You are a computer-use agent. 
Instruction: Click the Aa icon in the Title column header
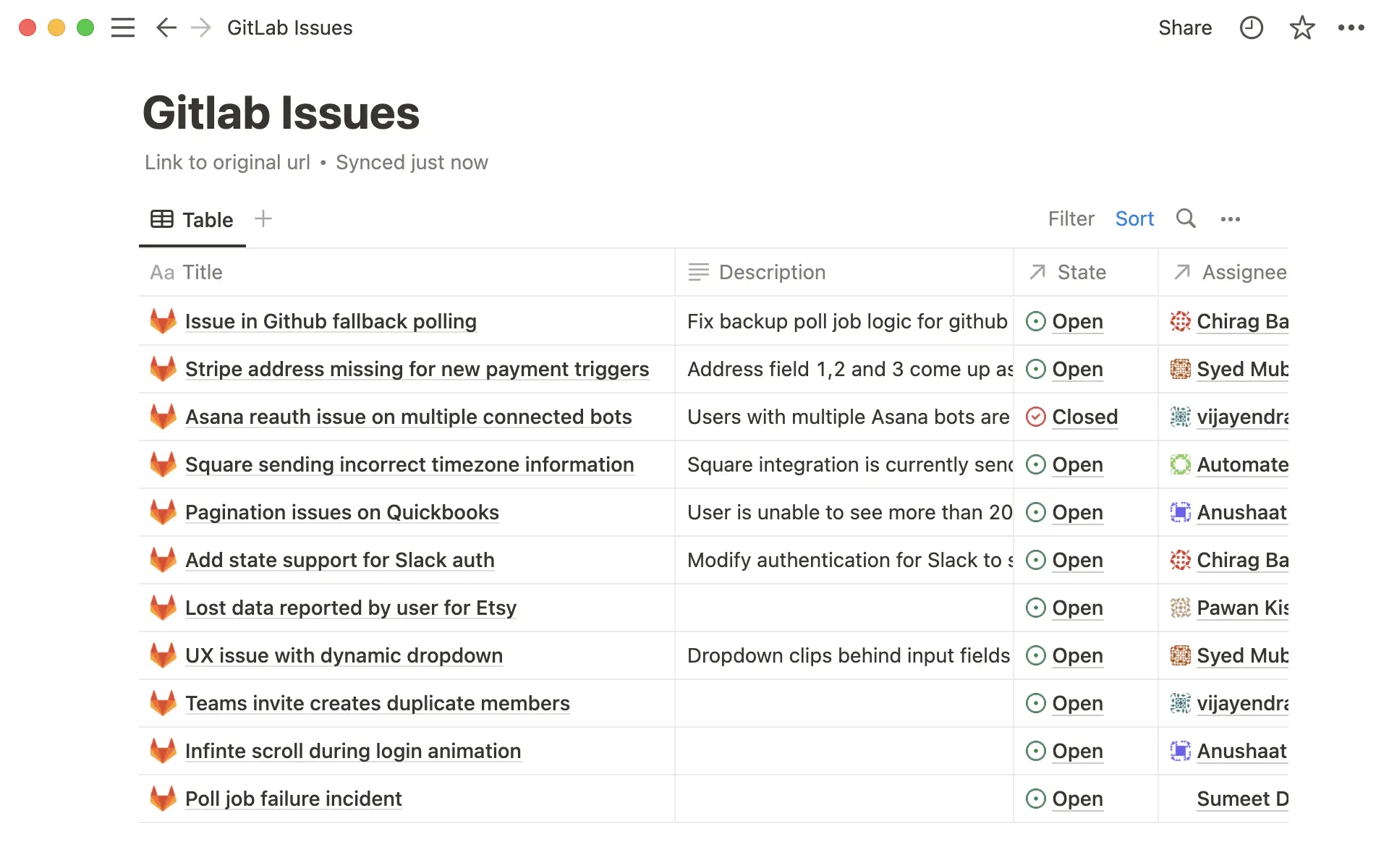[162, 272]
